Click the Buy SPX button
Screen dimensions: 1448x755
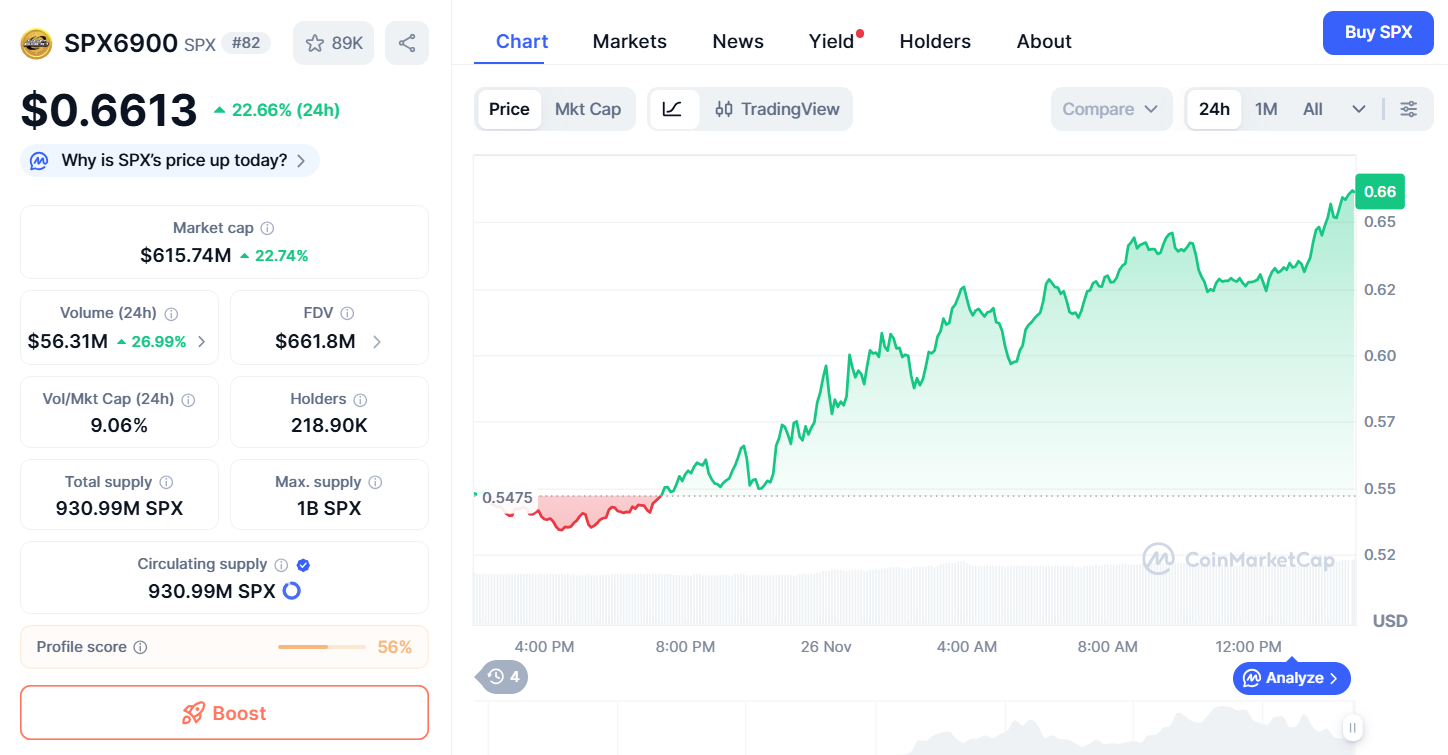point(1377,33)
